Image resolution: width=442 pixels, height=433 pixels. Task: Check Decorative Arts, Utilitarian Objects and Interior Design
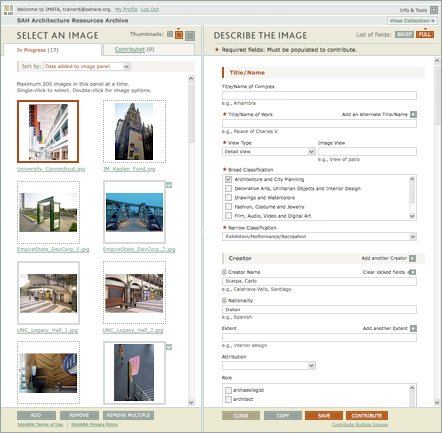click(x=228, y=189)
